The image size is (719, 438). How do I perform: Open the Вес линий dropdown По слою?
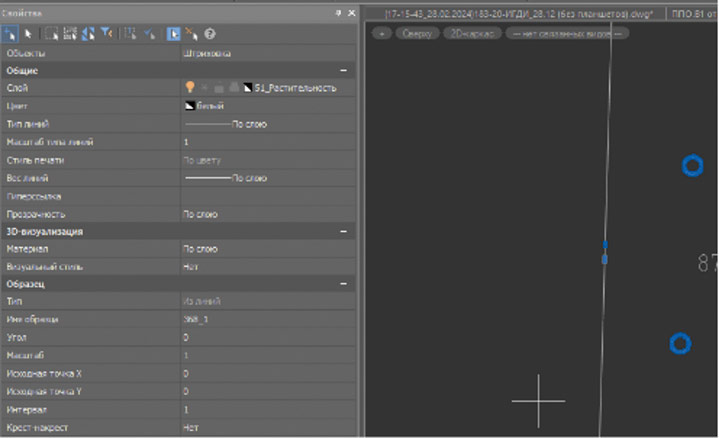pos(269,178)
